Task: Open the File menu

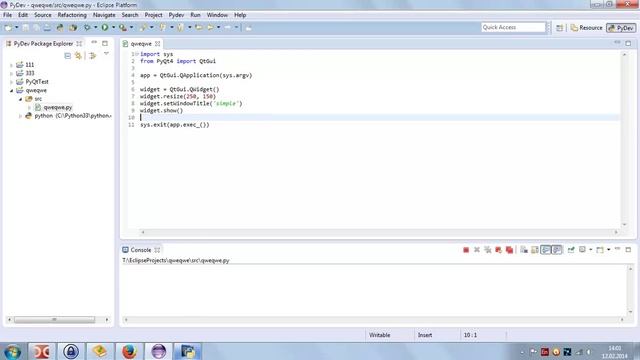Action: 7,15
